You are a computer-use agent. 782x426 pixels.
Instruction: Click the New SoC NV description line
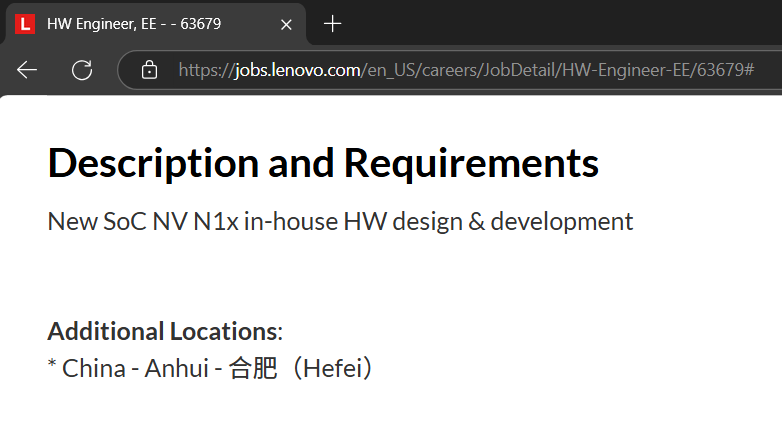340,221
